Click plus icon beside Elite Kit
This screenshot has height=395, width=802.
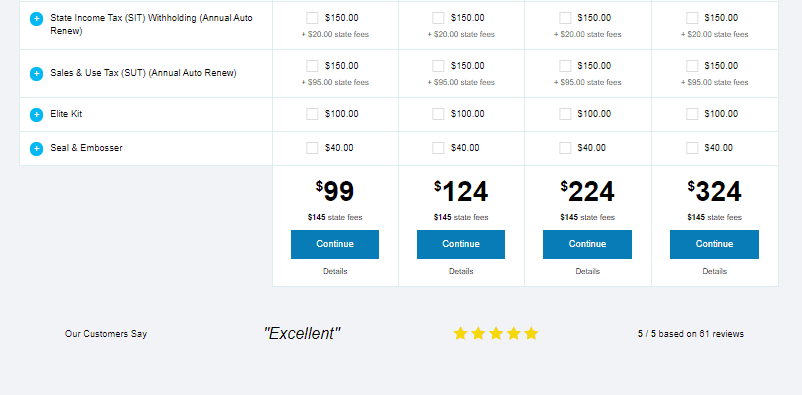click(x=36, y=115)
